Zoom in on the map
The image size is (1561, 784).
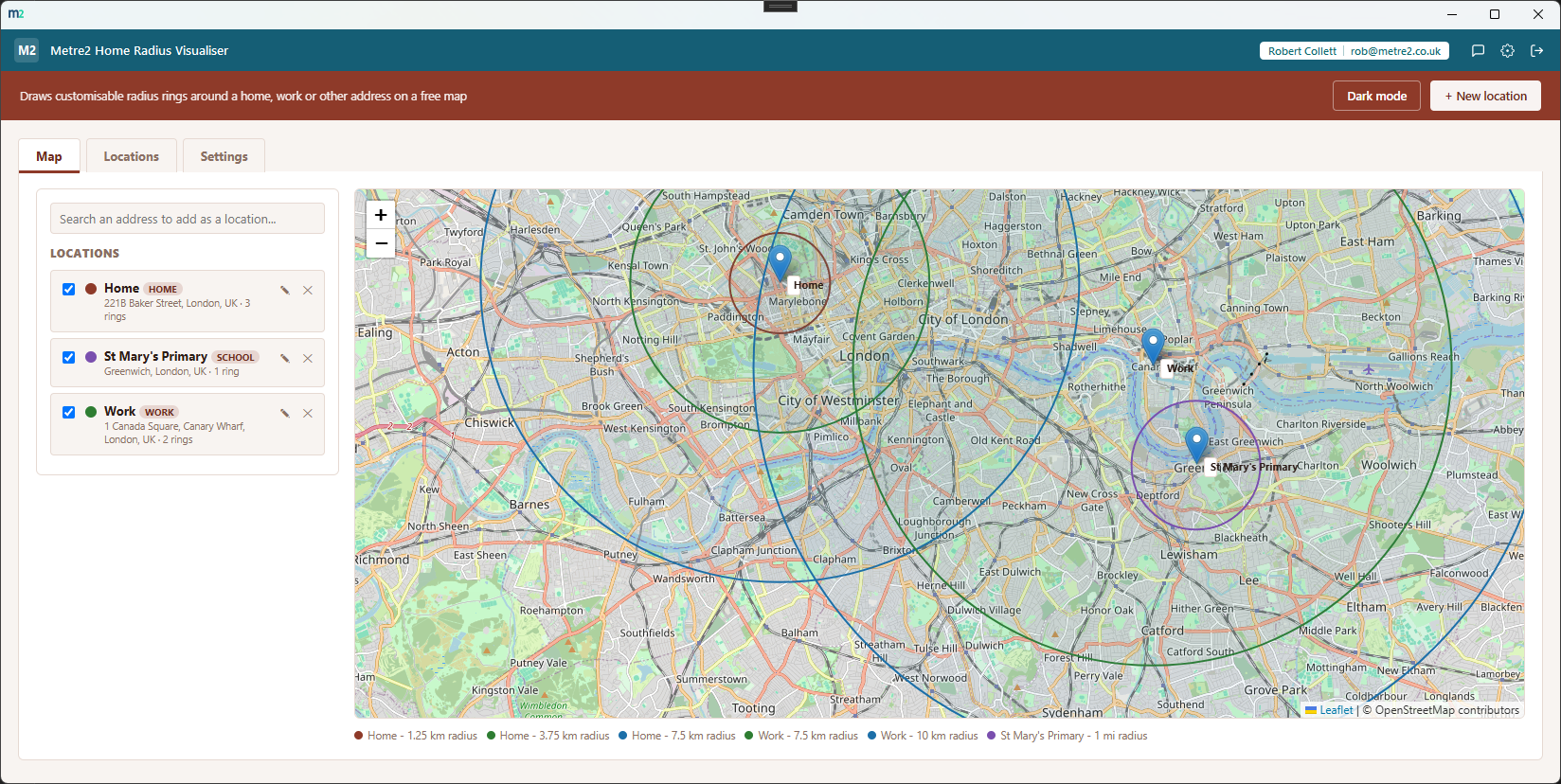pyautogui.click(x=381, y=215)
